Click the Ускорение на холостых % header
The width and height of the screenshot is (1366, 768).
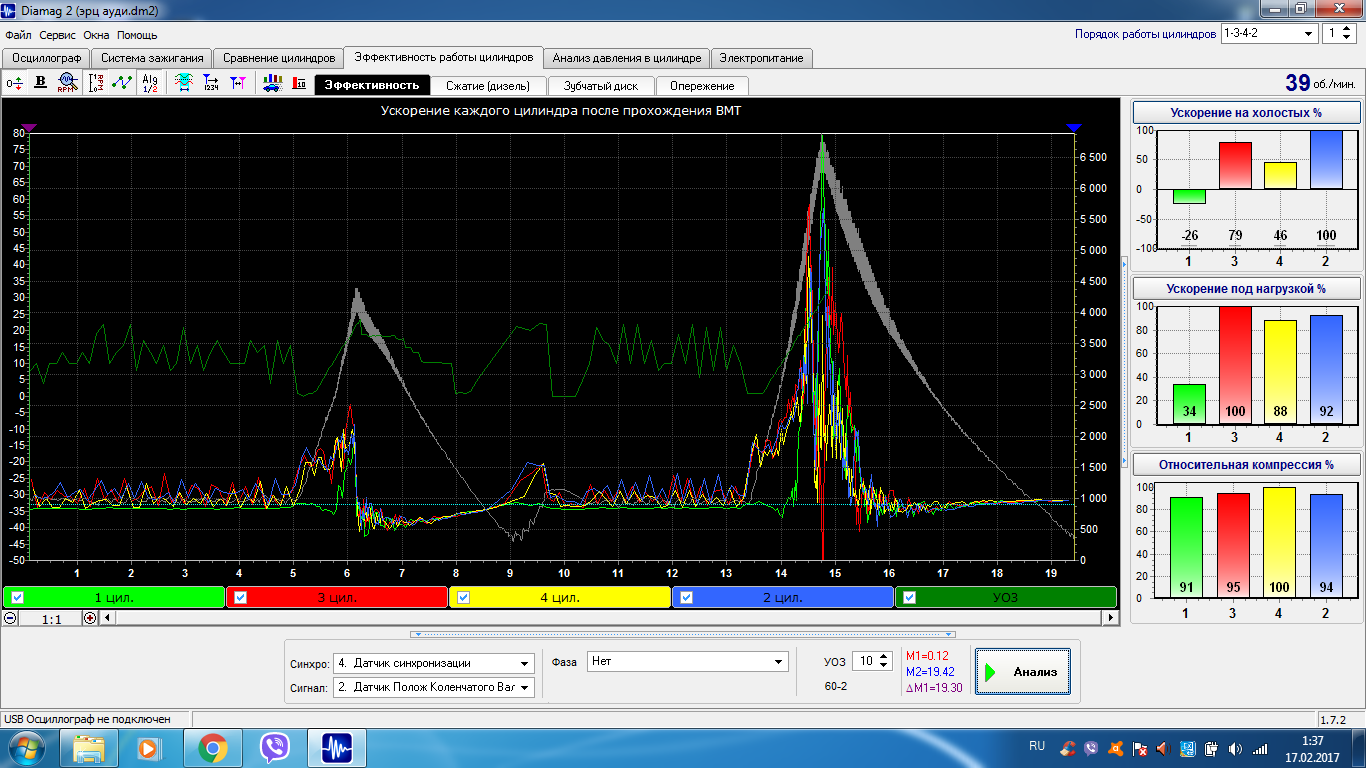[x=1246, y=113]
